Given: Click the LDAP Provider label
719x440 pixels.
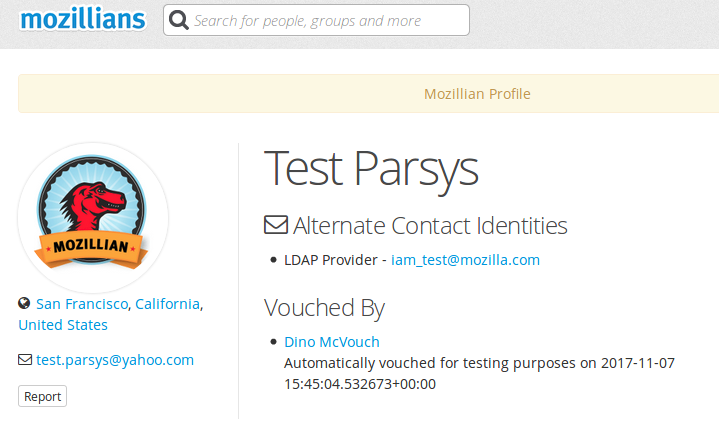Looking at the screenshot, I should coord(331,260).
